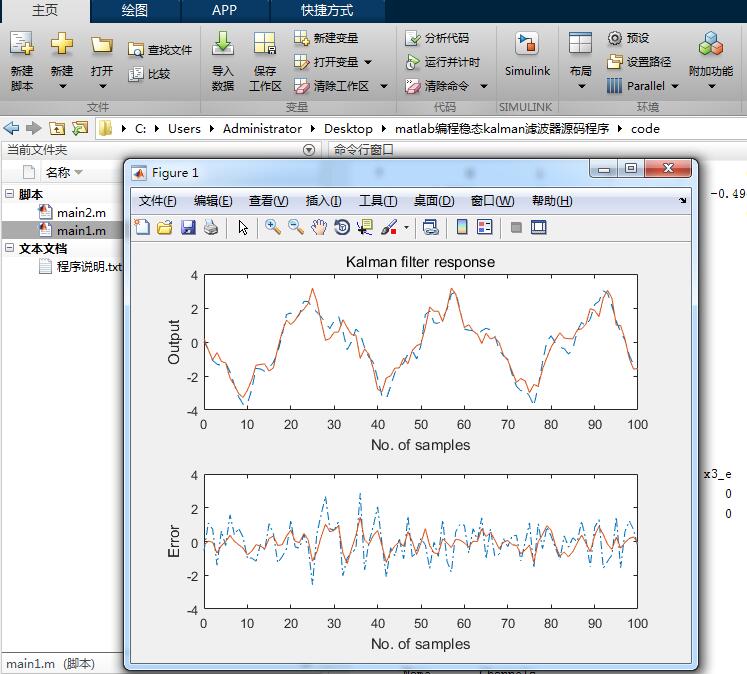The image size is (747, 674).
Task: Click the Forward arrow in address bar
Action: coord(33,128)
